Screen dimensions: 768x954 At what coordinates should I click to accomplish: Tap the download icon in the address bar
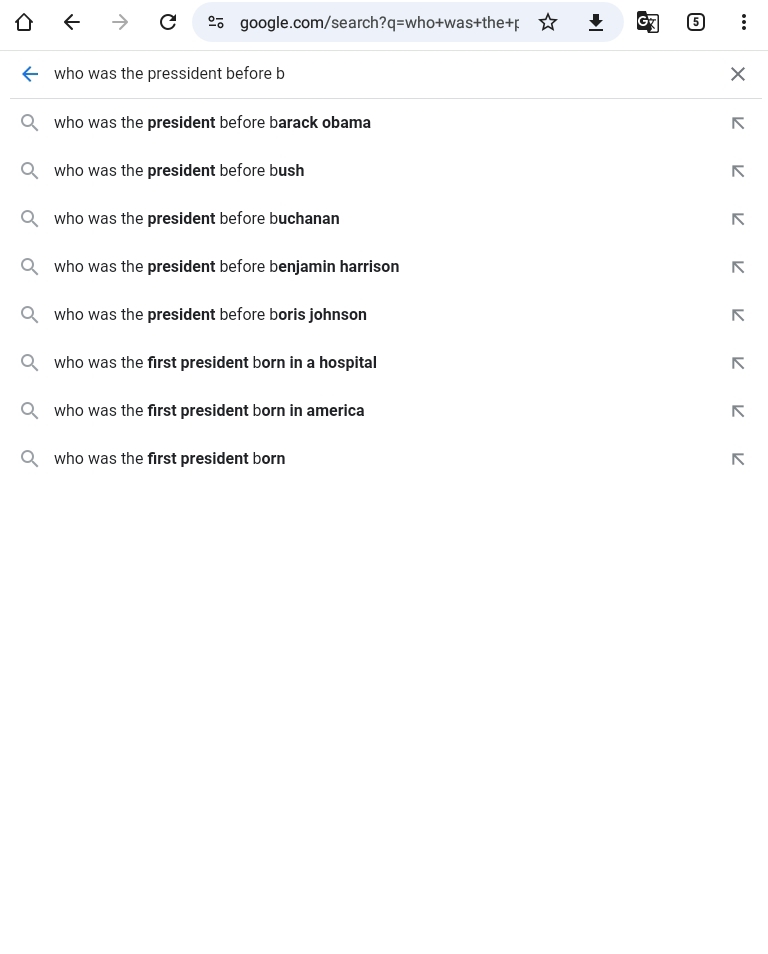(x=596, y=22)
